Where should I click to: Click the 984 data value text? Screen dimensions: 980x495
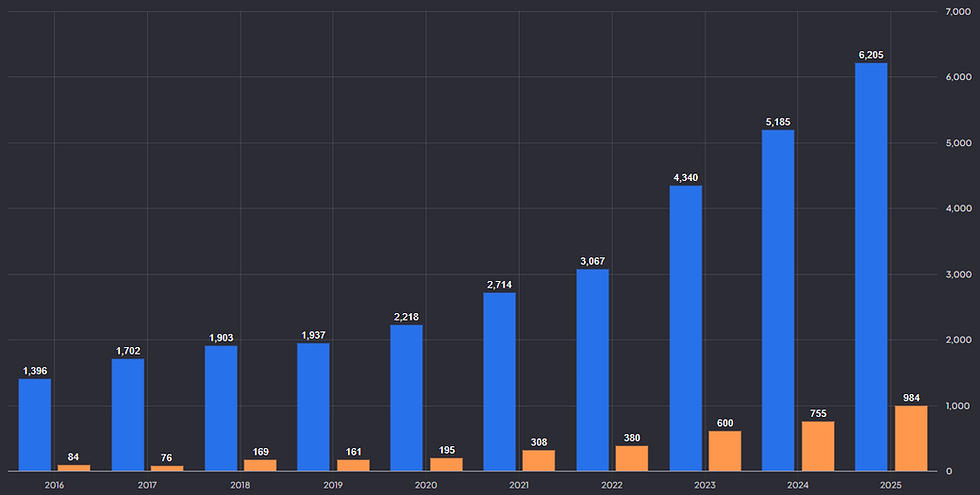coord(911,398)
